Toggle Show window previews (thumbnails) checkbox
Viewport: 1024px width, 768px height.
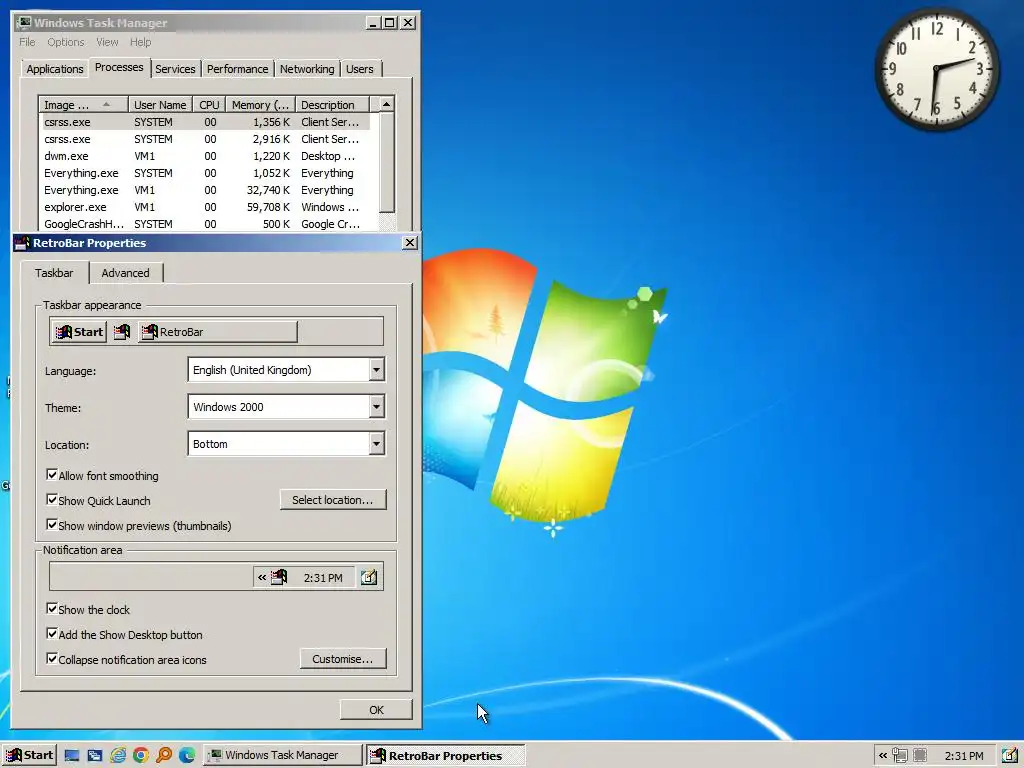click(x=52, y=524)
